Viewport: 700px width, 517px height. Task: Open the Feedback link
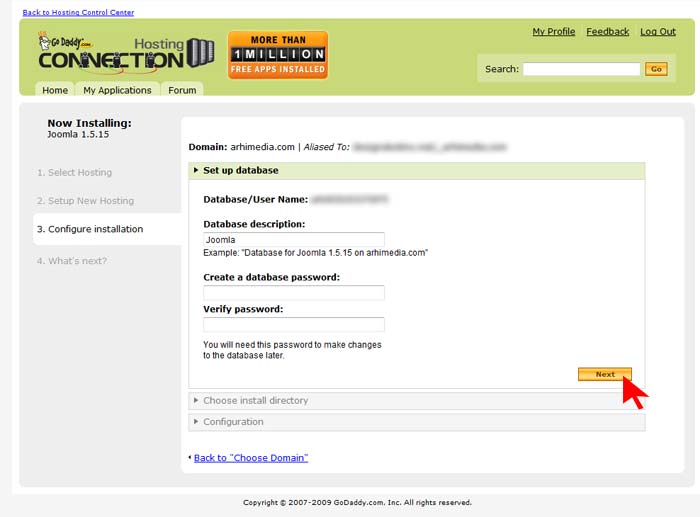(608, 32)
